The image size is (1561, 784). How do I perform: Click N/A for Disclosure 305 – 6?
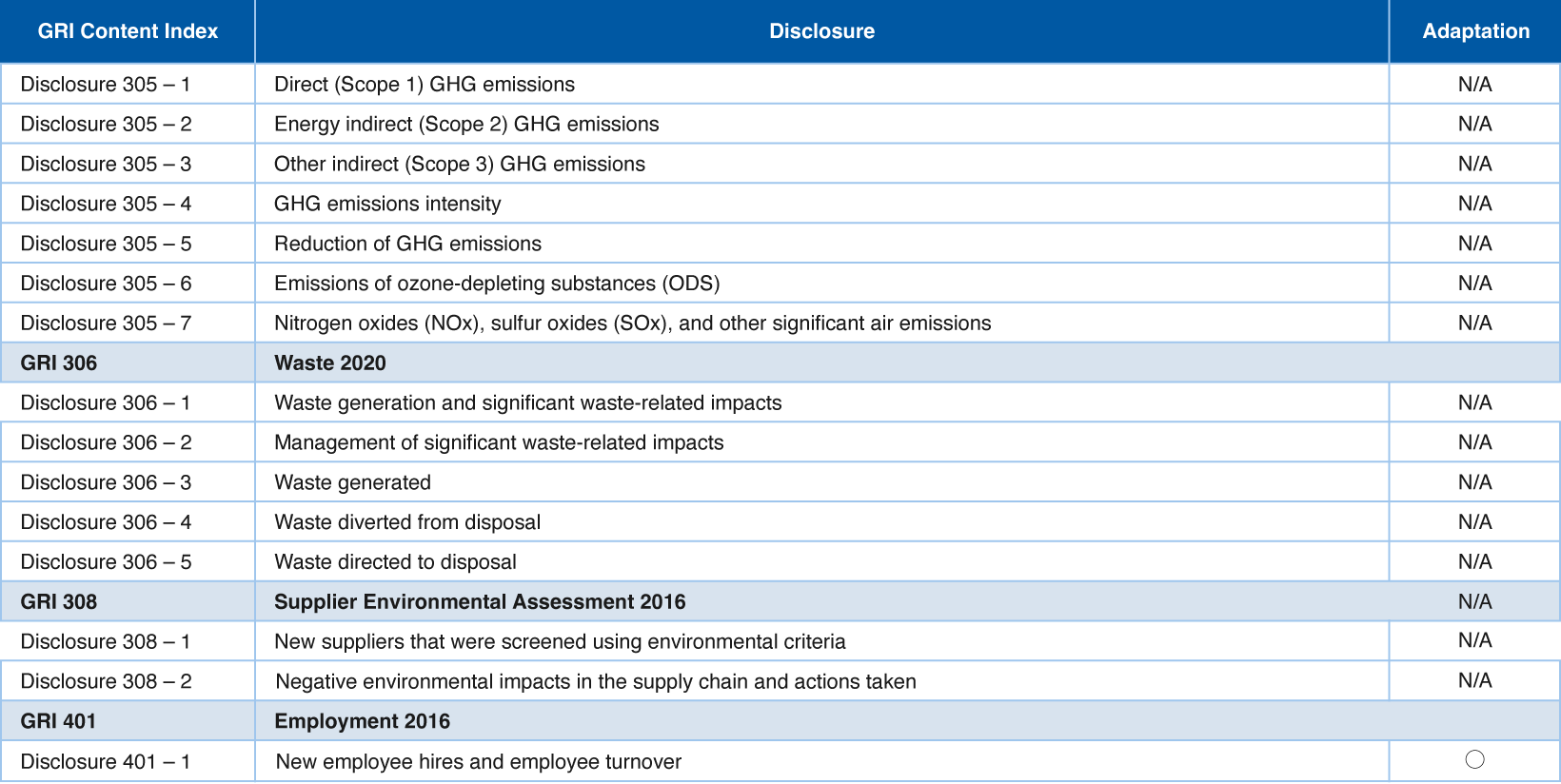click(x=1475, y=284)
